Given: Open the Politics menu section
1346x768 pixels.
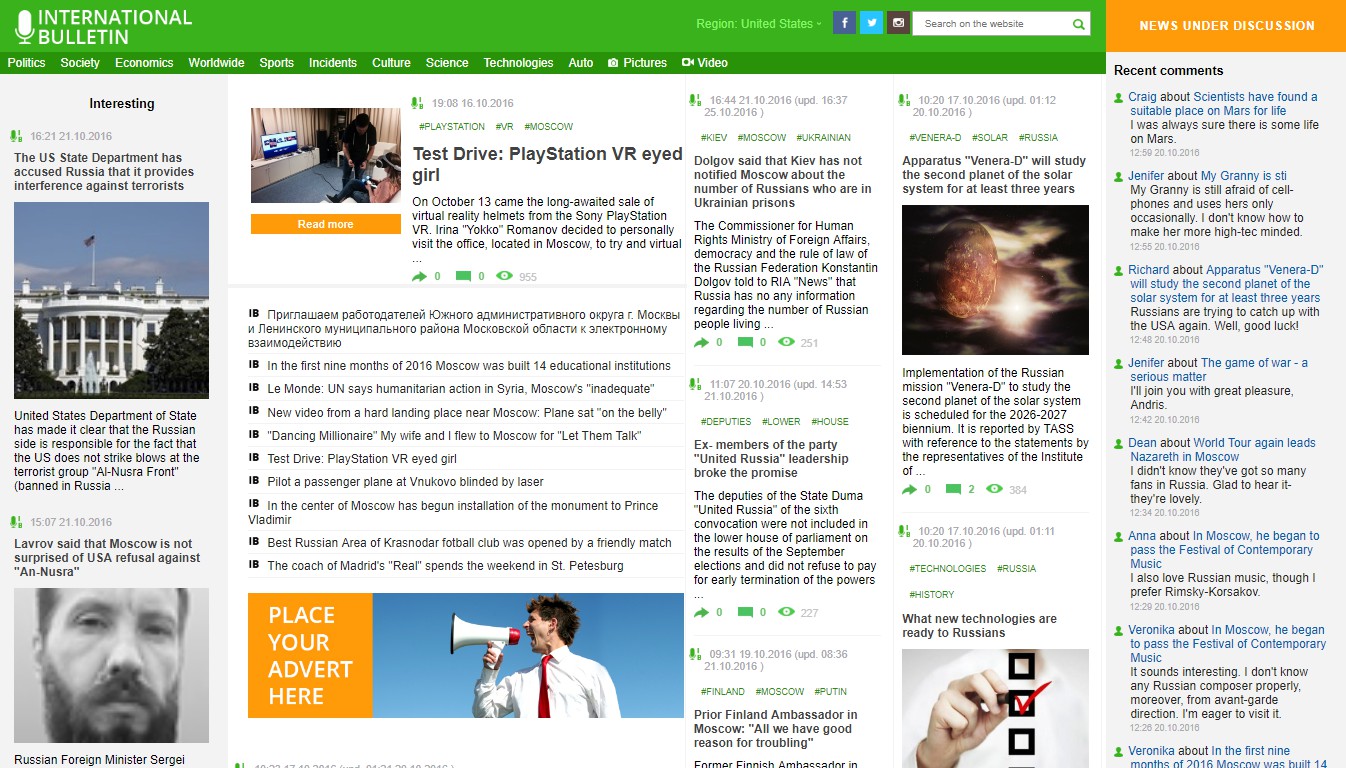Looking at the screenshot, I should click(x=26, y=63).
